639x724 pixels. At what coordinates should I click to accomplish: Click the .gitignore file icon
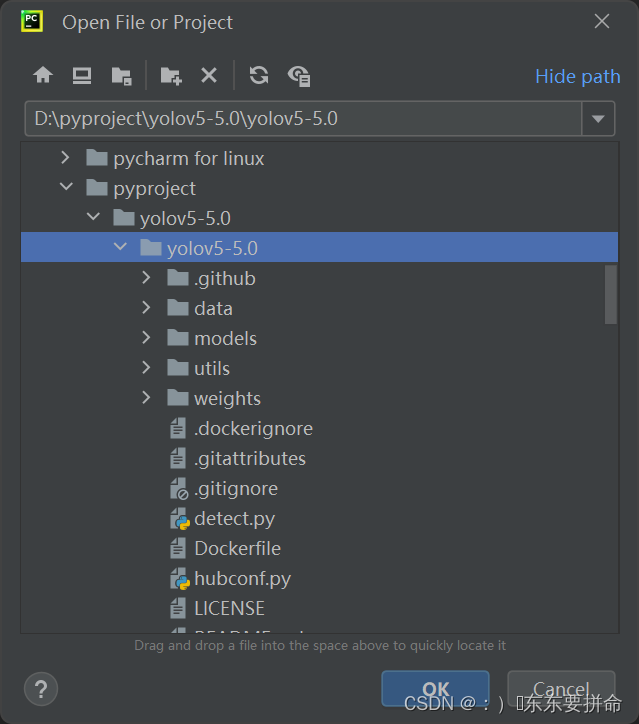179,489
